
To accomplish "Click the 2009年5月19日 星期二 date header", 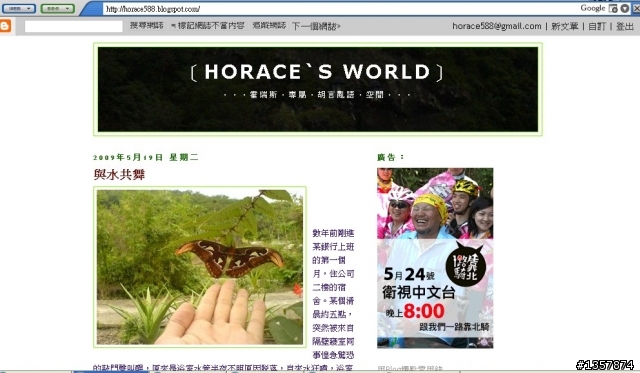I will tap(146, 157).
